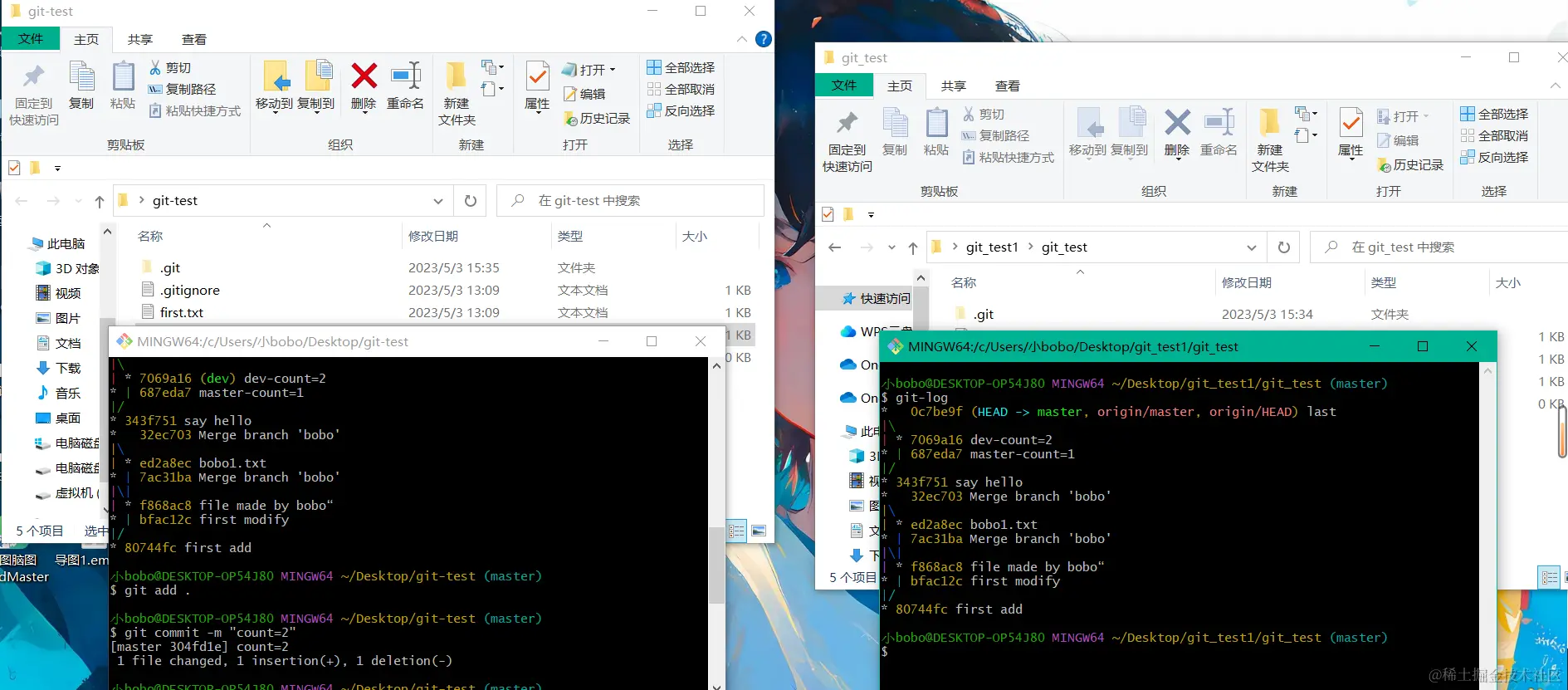This screenshot has height=690, width=1568.
Task: Click Rename (重命名) in git-test ribbon
Action: point(405,86)
